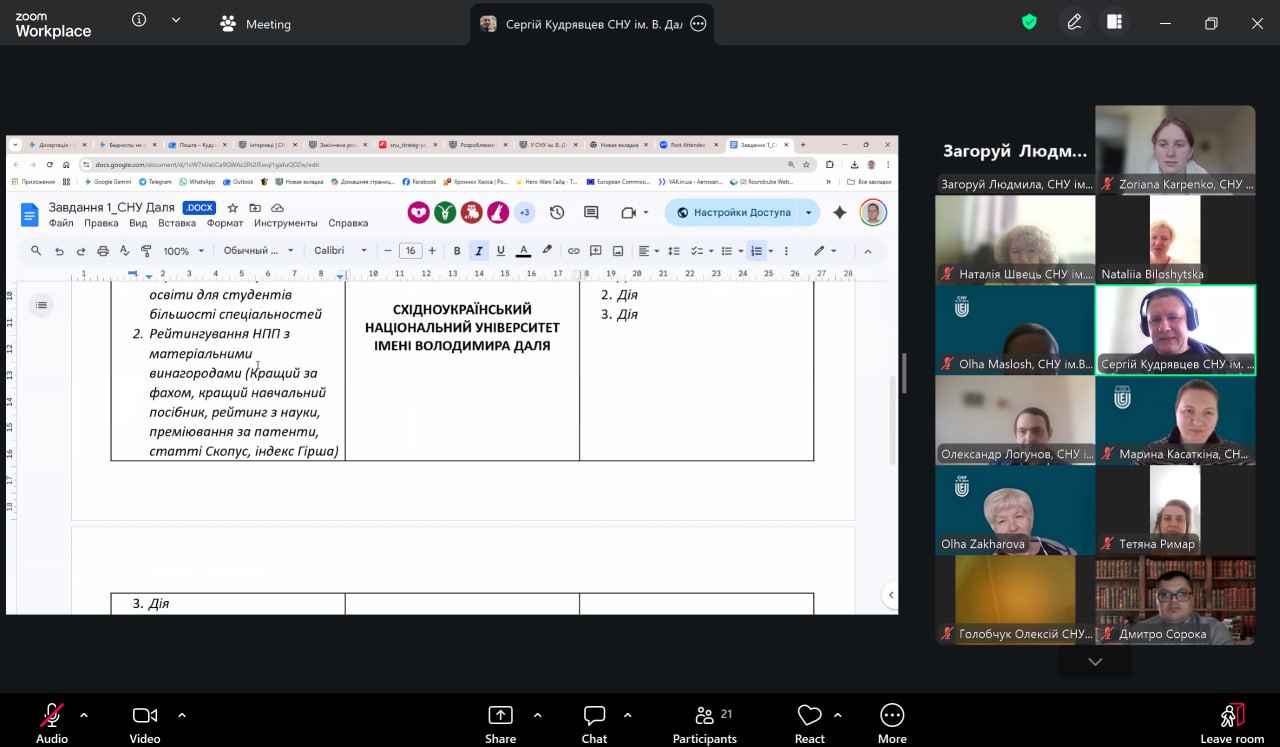This screenshot has height=747, width=1280.
Task: Select Дмитро Сорока video thumbnail
Action: pos(1175,600)
